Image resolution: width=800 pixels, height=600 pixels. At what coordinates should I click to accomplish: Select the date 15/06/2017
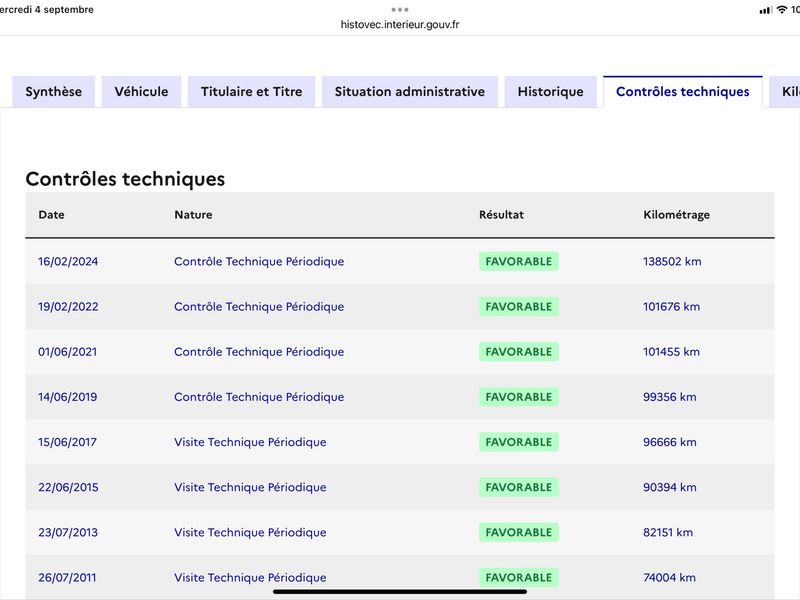click(67, 442)
